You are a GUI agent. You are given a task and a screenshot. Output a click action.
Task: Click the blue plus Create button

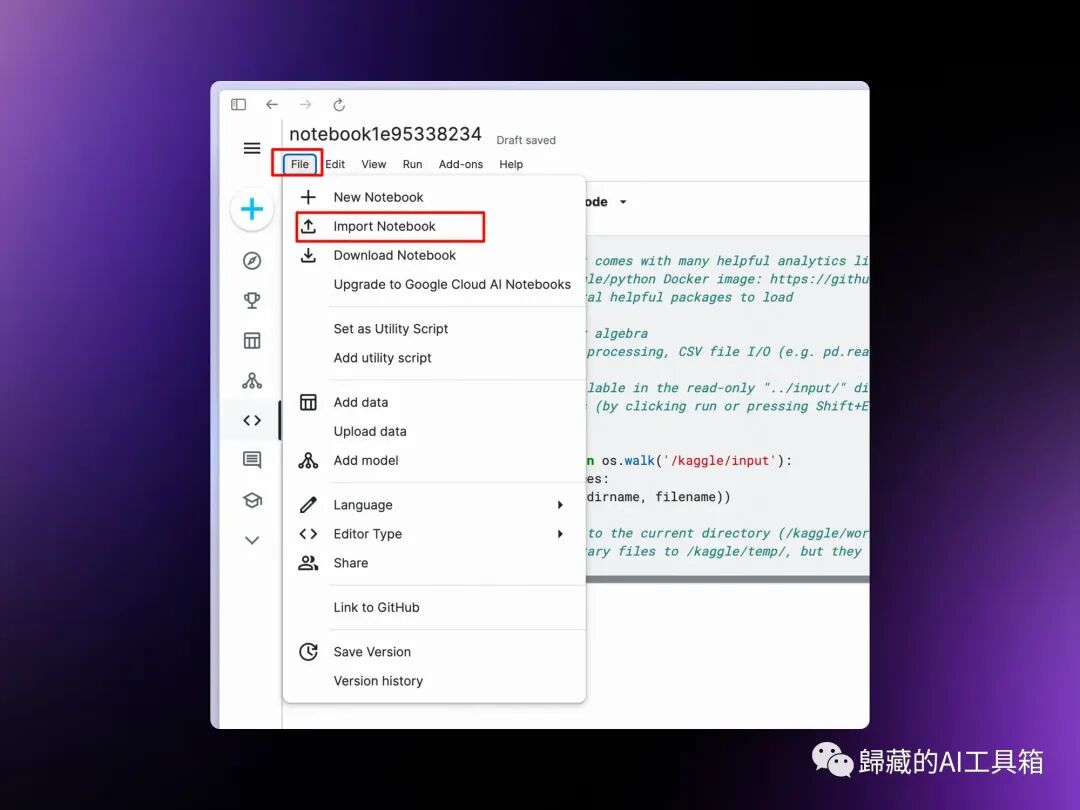click(x=252, y=209)
